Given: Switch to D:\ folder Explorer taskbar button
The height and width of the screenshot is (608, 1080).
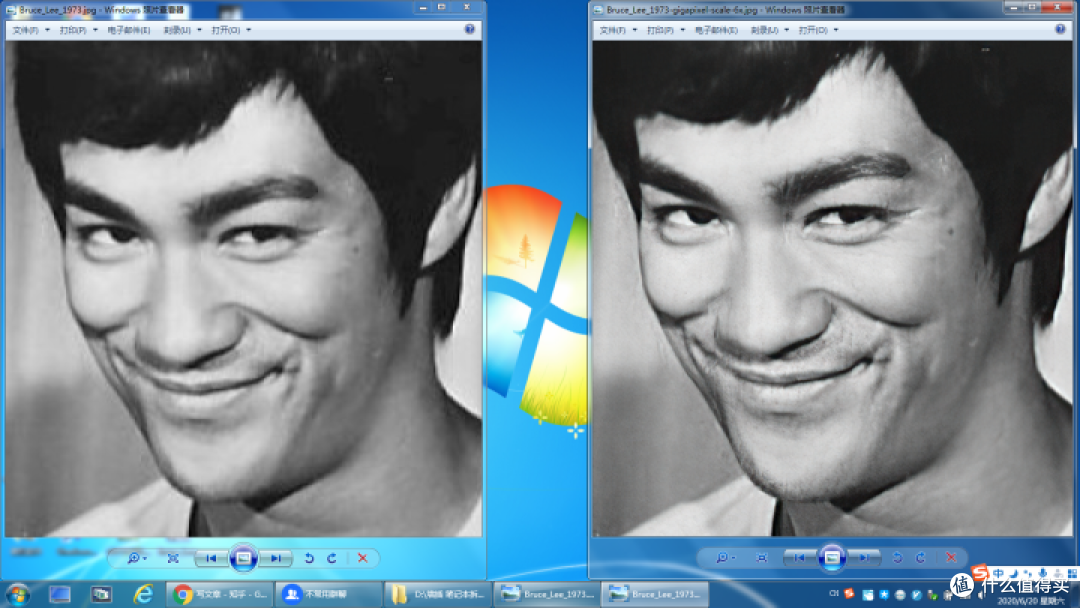Looking at the screenshot, I should [x=438, y=594].
